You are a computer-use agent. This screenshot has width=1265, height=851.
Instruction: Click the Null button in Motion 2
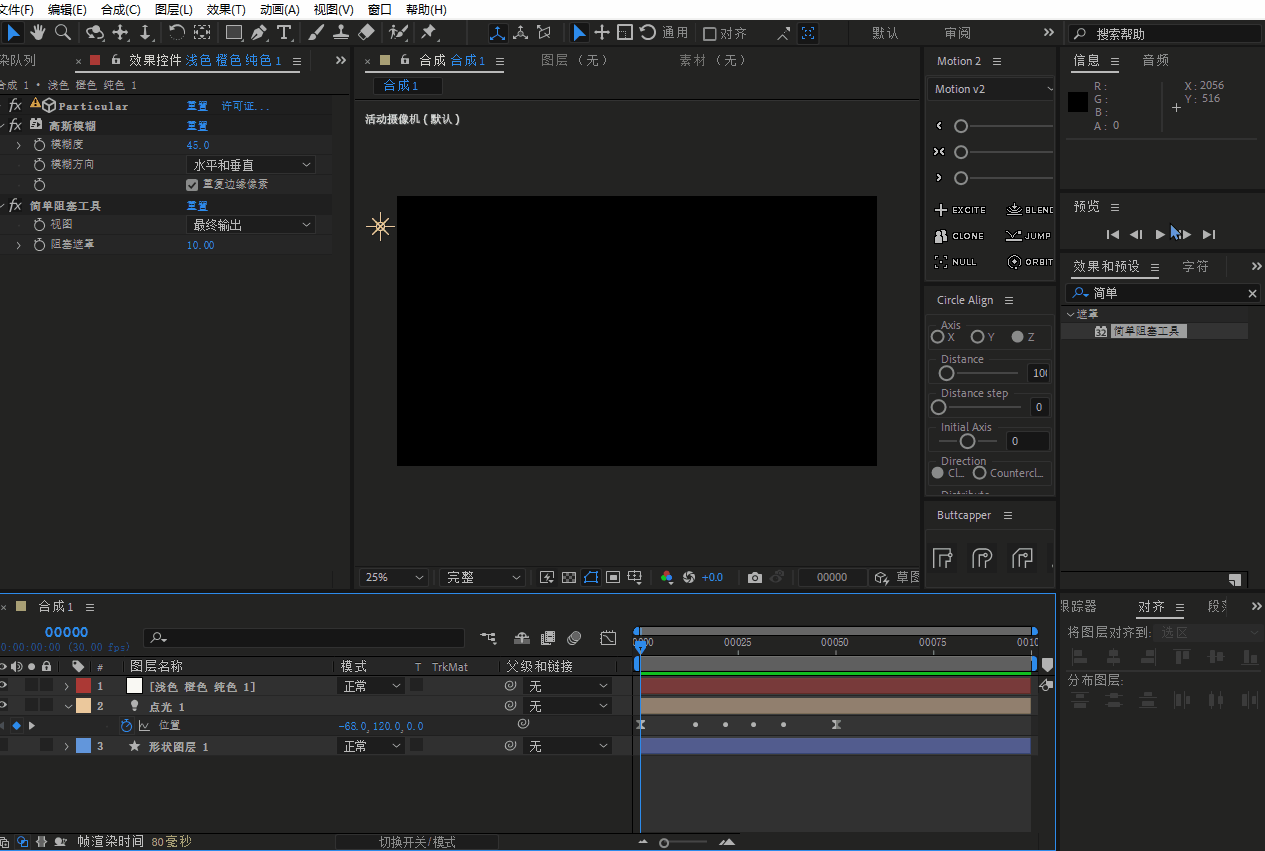[x=955, y=262]
